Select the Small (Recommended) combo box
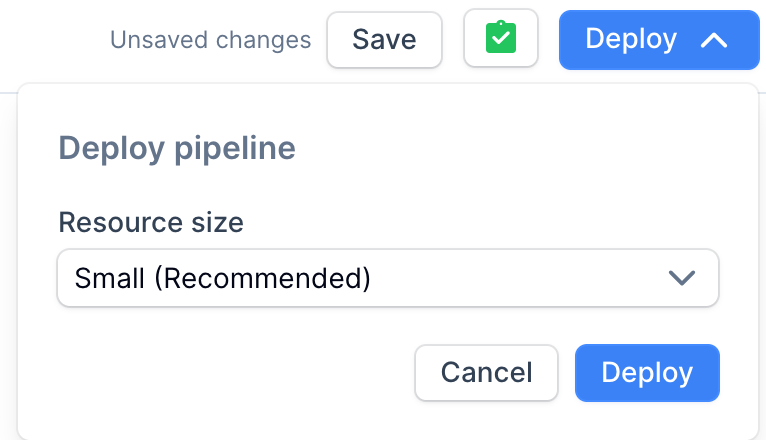Image resolution: width=766 pixels, height=440 pixels. [388, 277]
